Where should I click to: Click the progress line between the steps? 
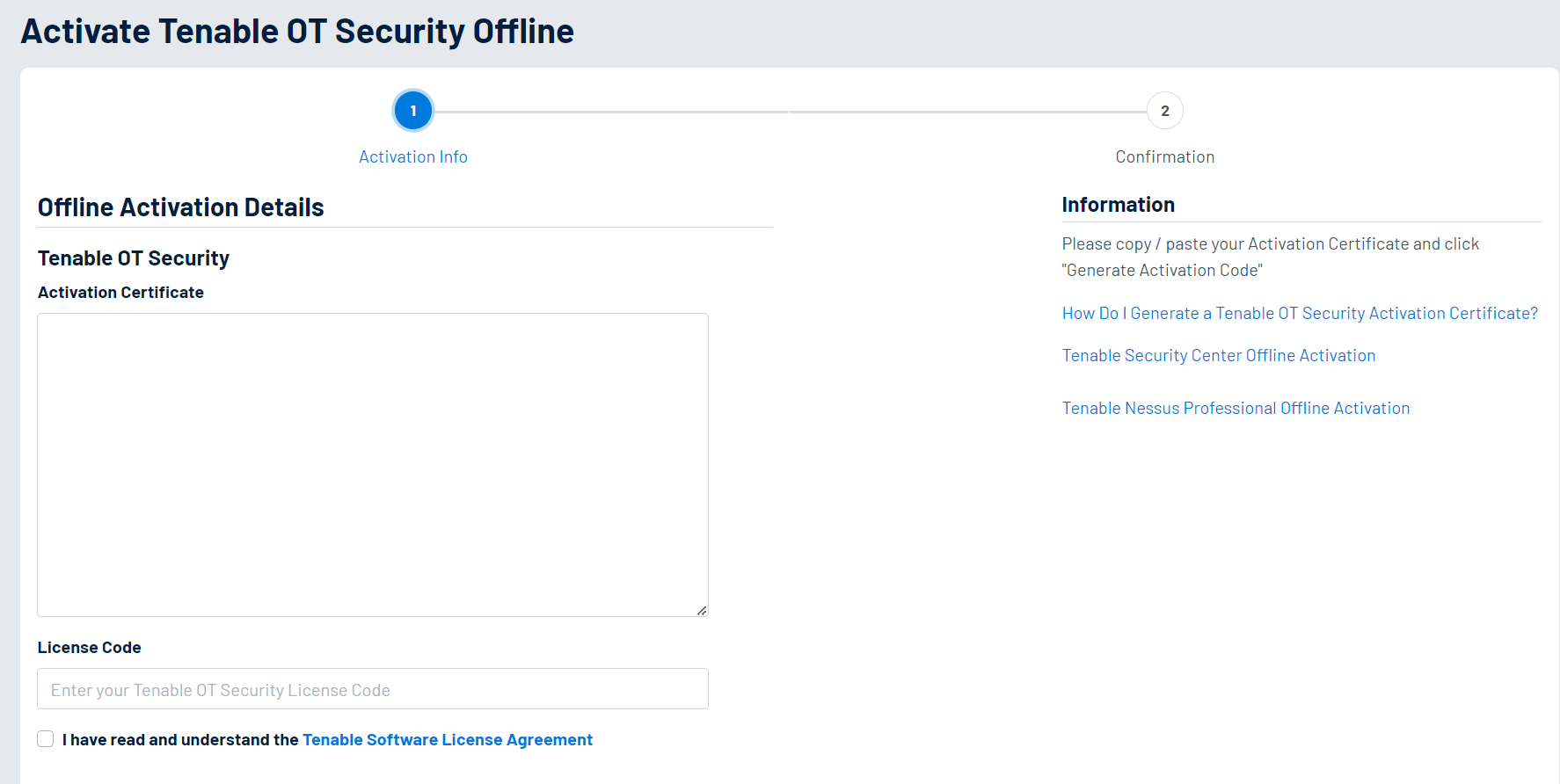pos(789,112)
